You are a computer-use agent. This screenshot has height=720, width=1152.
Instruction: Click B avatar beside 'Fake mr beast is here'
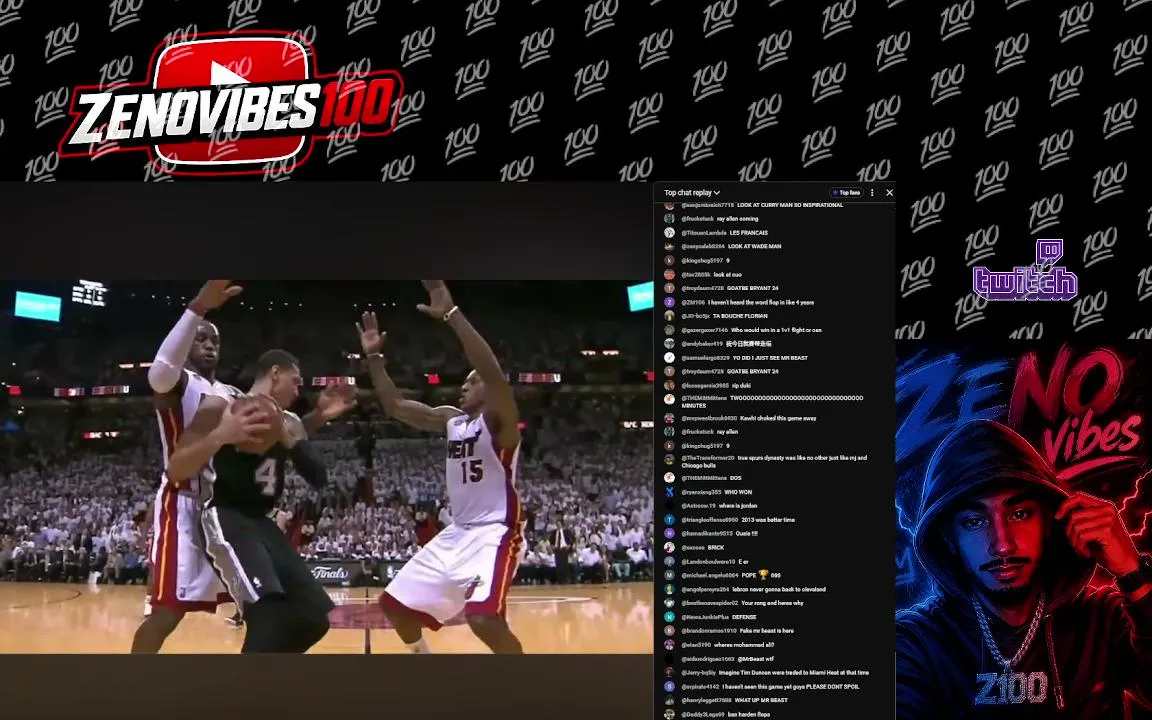[x=669, y=630]
